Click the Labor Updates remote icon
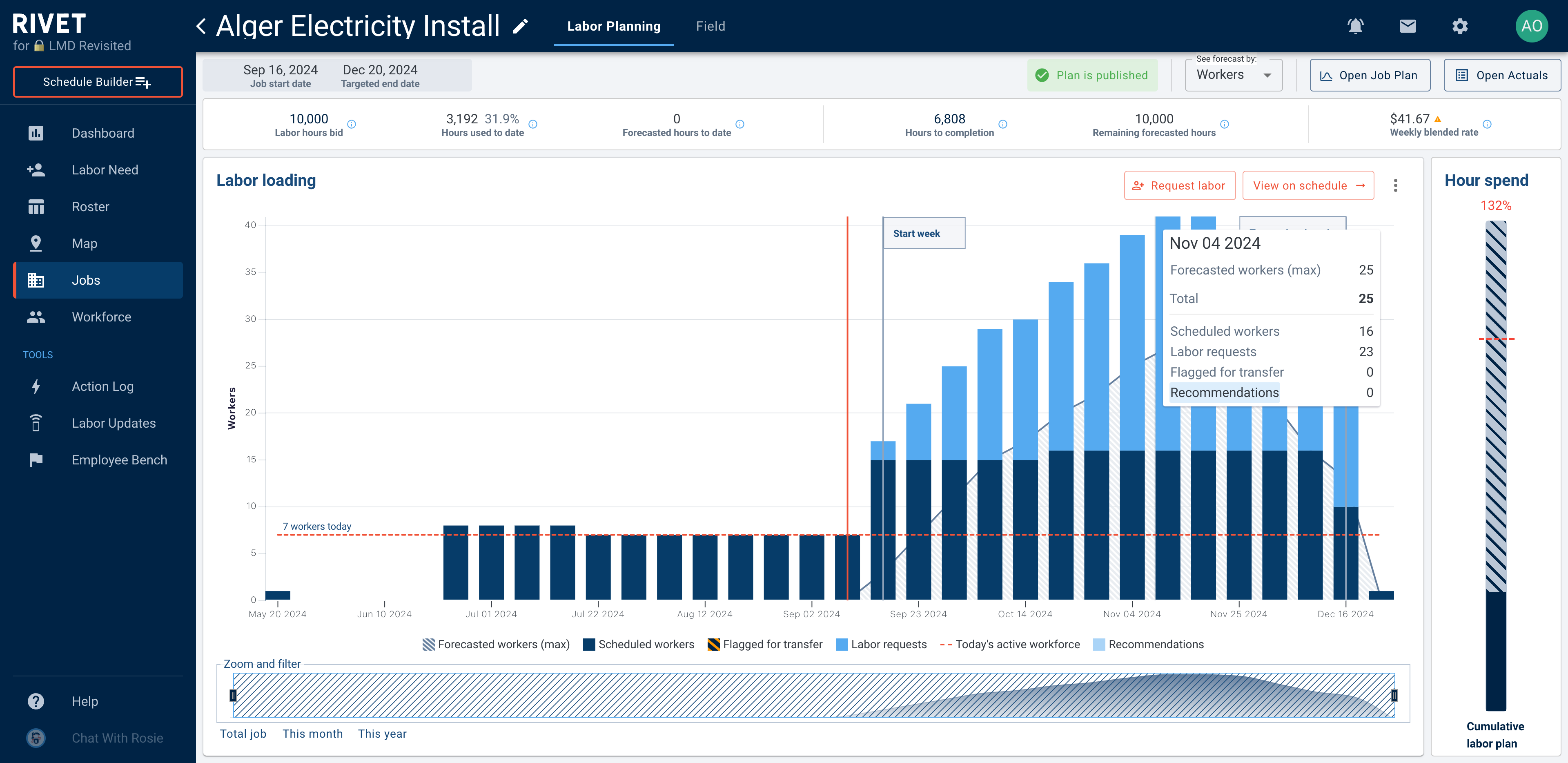This screenshot has height=763, width=1568. (x=36, y=423)
